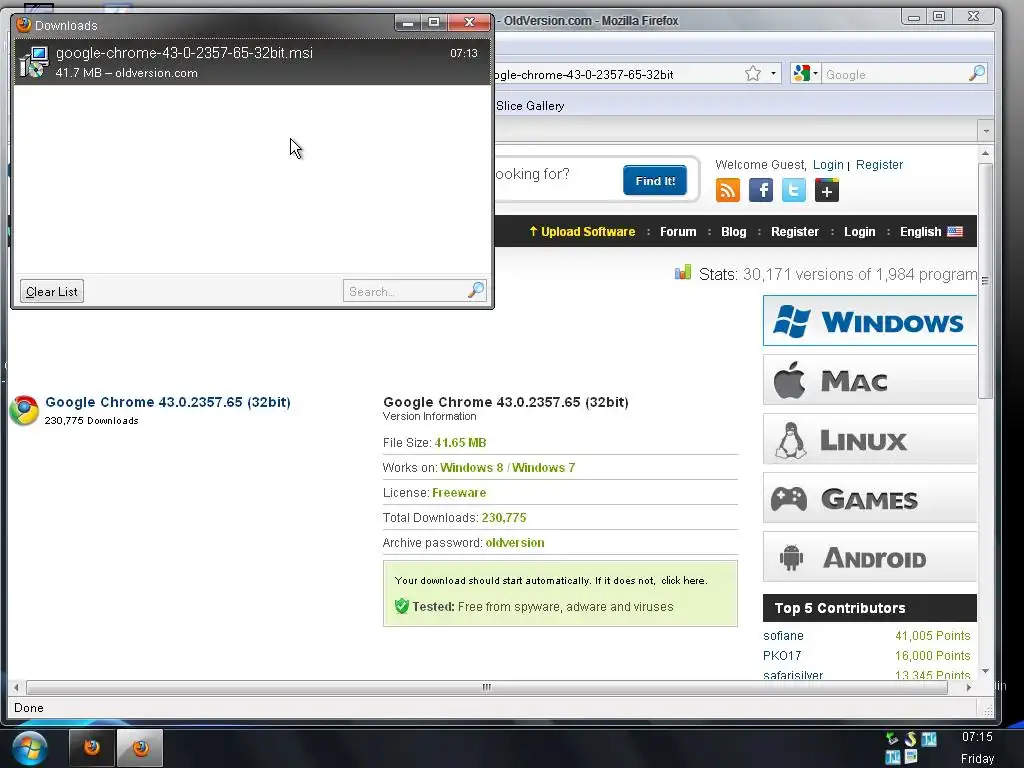
Task: Click the US flag language icon
Action: [955, 231]
